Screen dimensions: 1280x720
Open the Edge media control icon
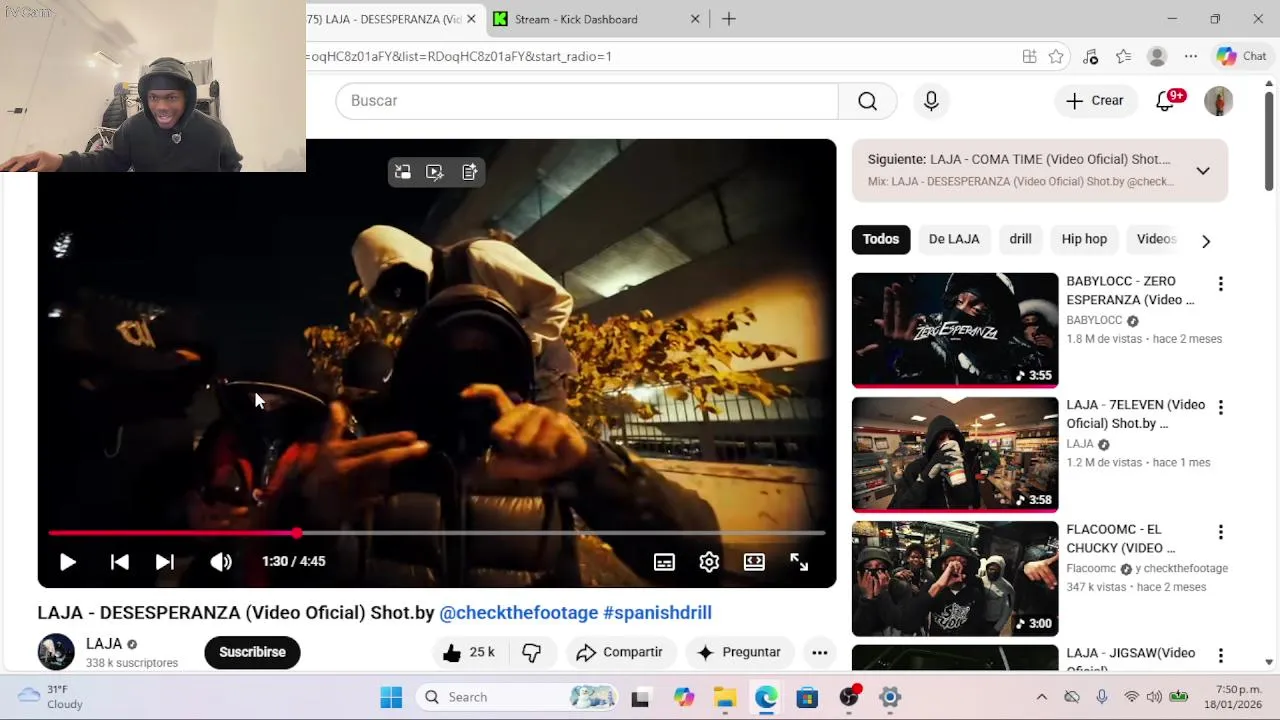(1090, 57)
